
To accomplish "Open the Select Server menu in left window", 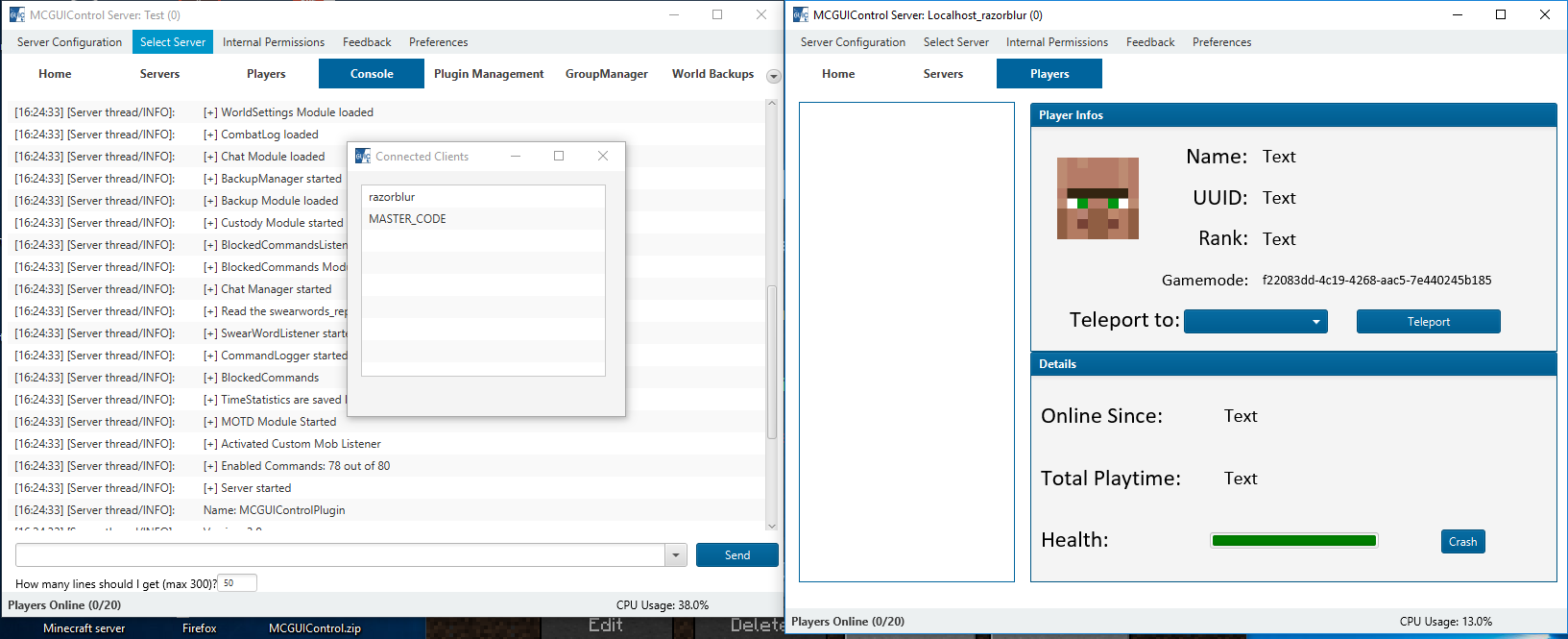I will point(173,42).
